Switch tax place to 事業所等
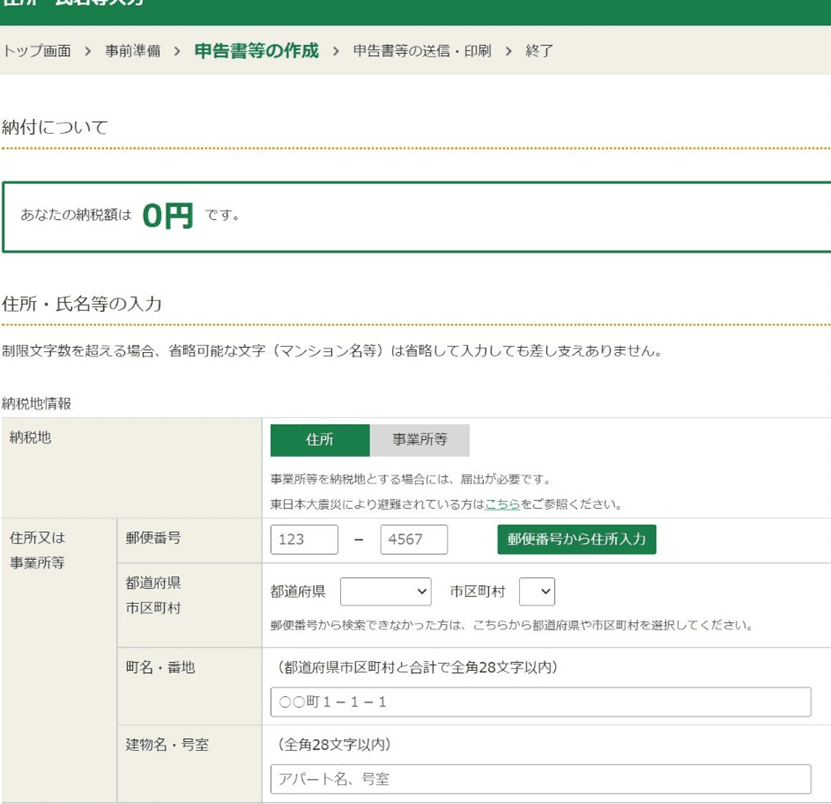Viewport: 831px width, 804px height. (419, 440)
